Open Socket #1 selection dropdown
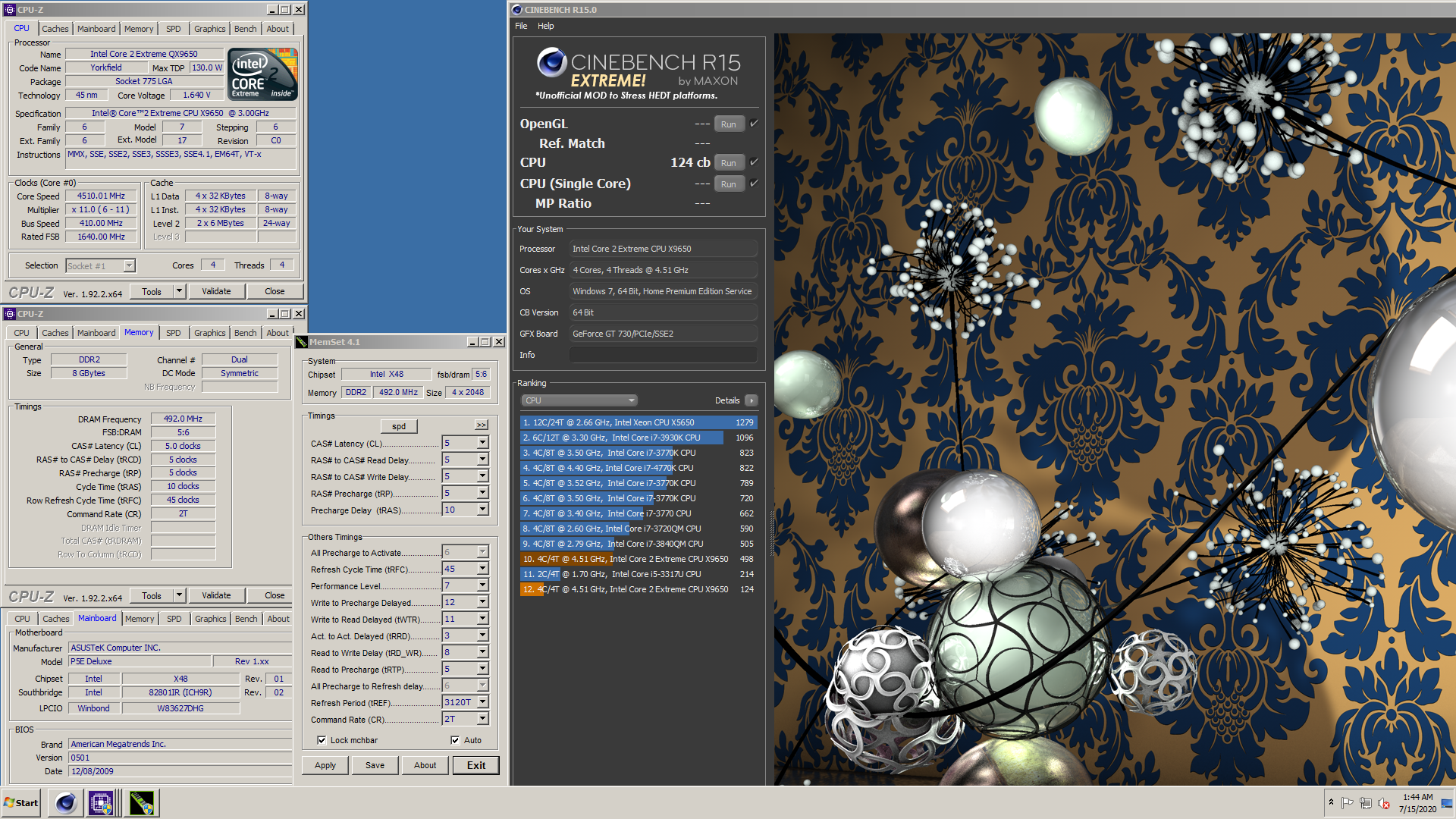Viewport: 1456px width, 819px height. [129, 265]
